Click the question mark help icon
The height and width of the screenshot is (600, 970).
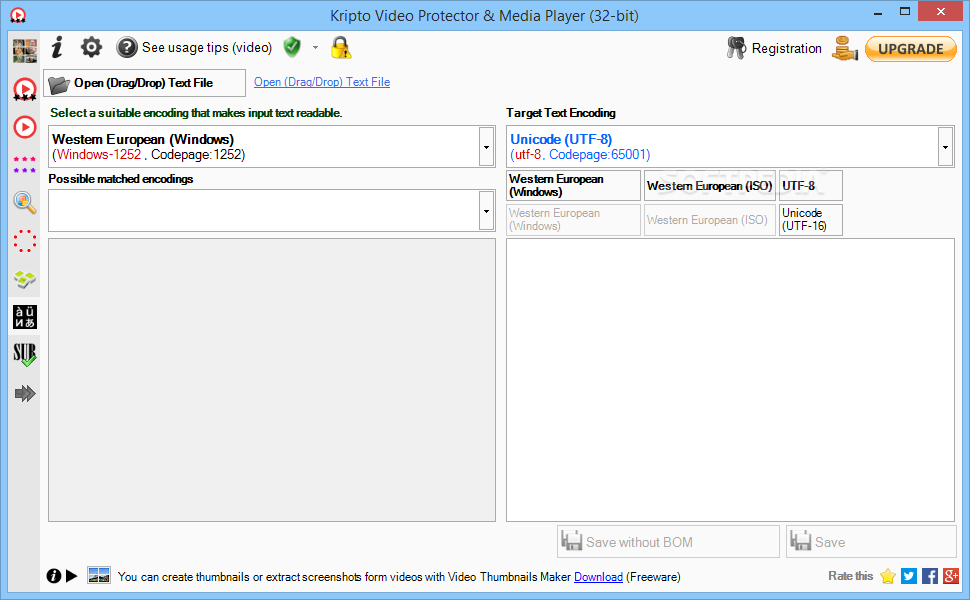(x=127, y=48)
